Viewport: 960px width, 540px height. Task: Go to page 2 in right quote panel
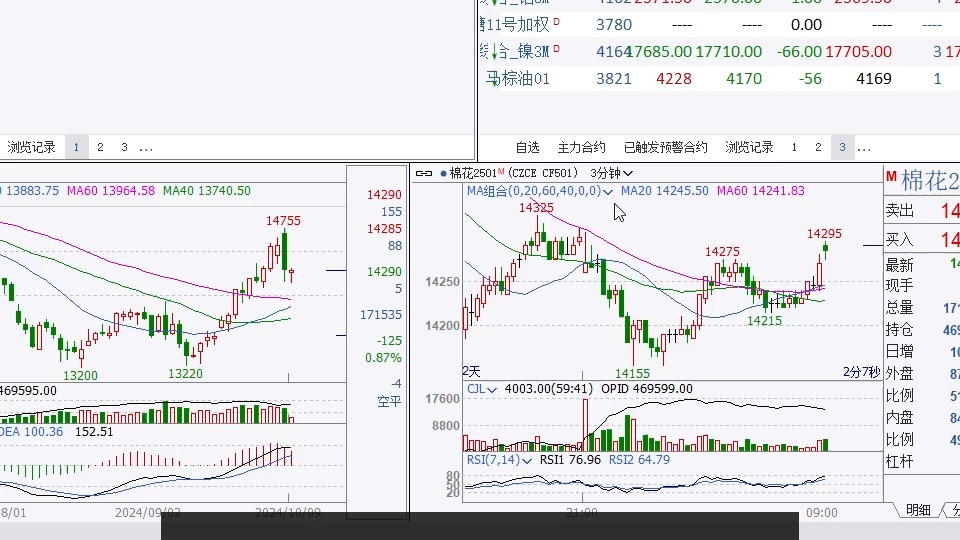(x=818, y=147)
